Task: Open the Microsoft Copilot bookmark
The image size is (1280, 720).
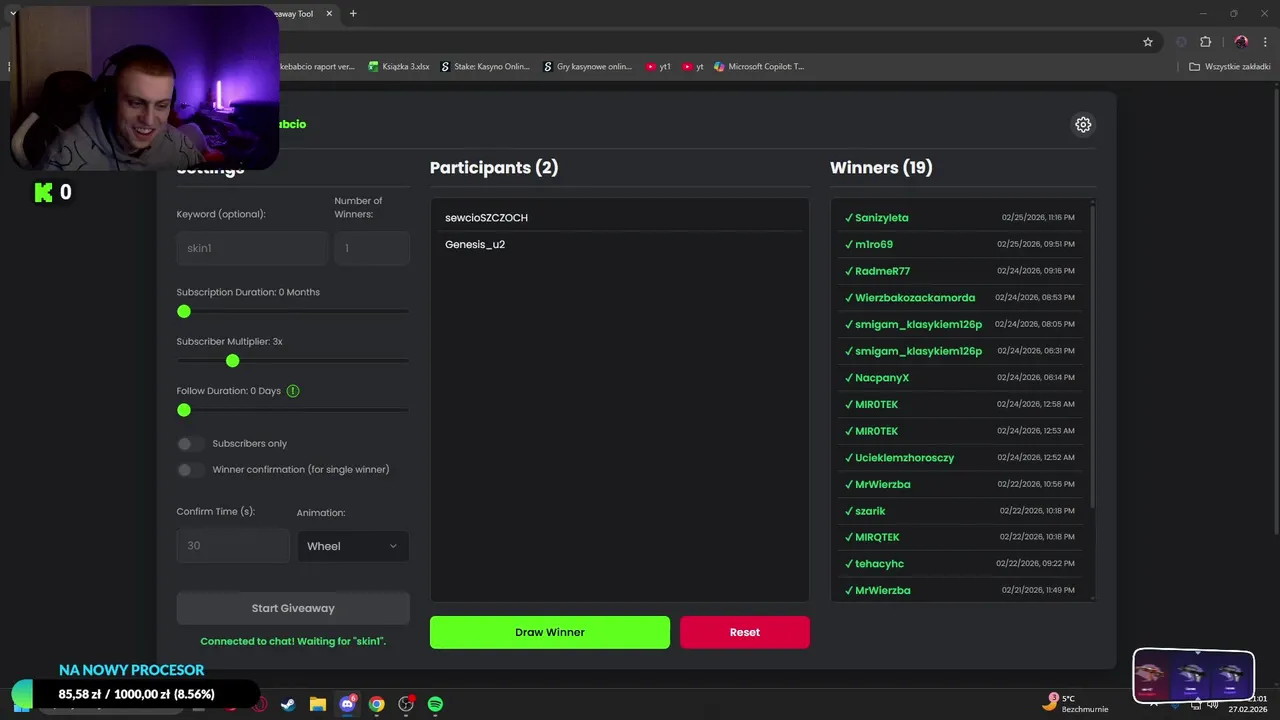Action: click(759, 67)
